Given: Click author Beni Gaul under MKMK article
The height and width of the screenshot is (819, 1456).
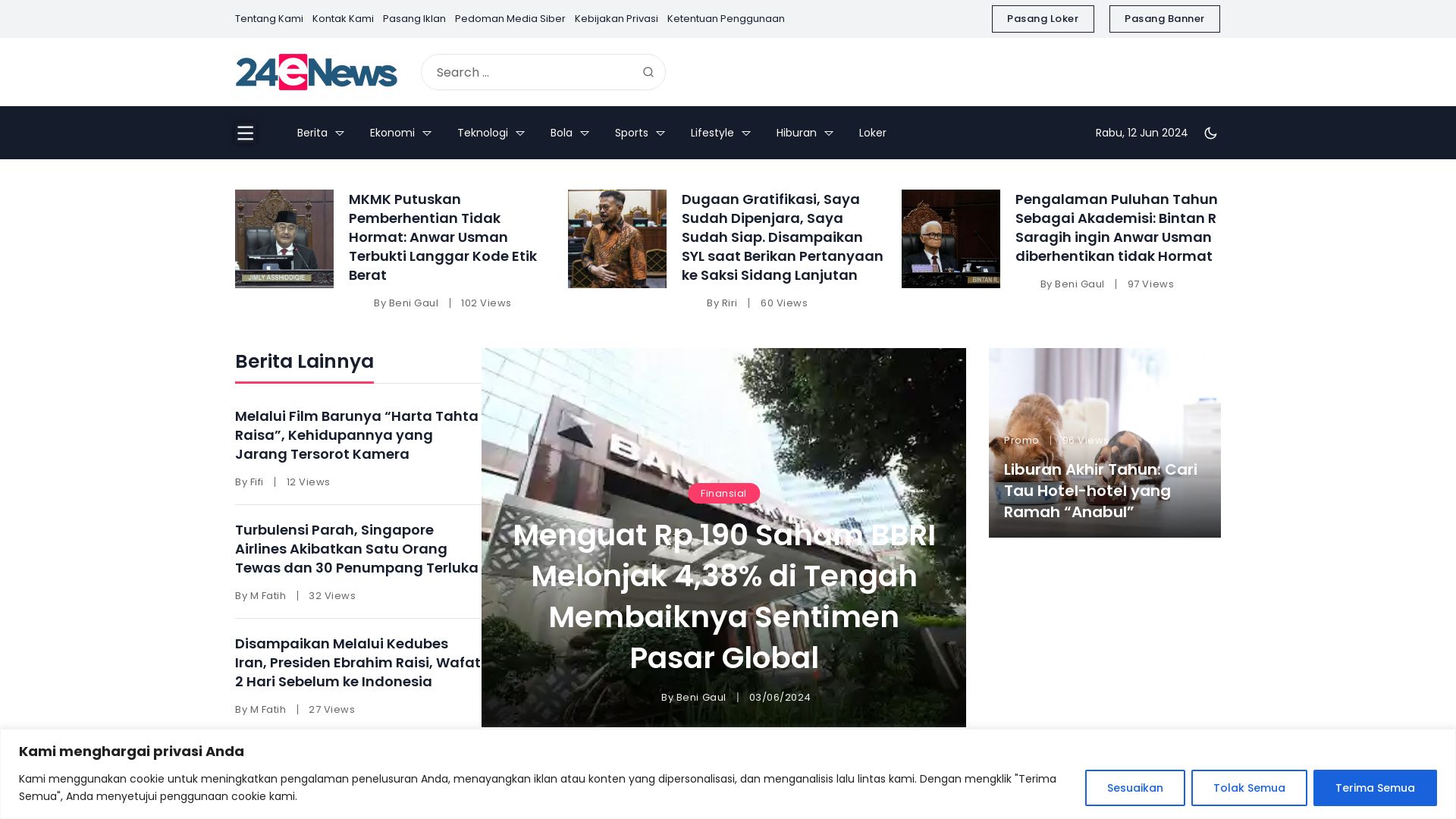Looking at the screenshot, I should point(413,303).
